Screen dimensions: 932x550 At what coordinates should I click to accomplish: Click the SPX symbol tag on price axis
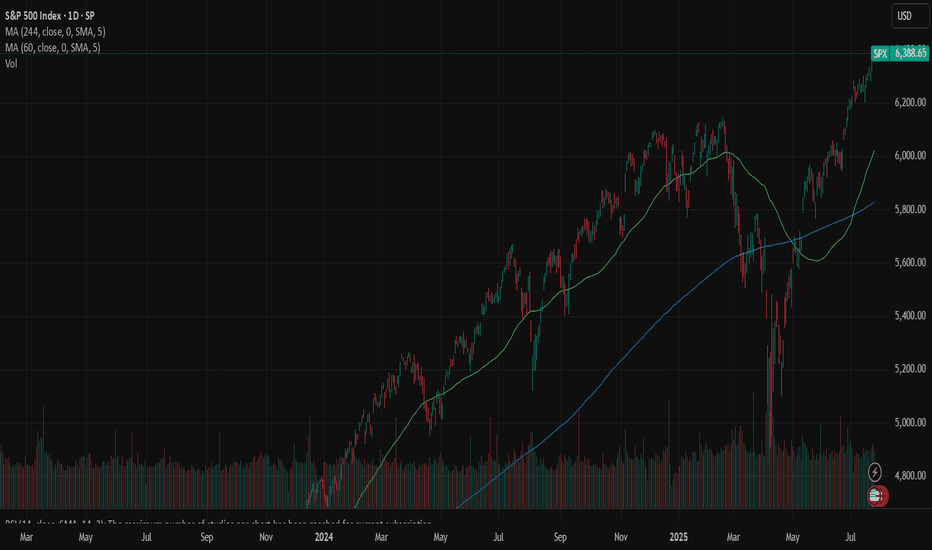pos(880,54)
